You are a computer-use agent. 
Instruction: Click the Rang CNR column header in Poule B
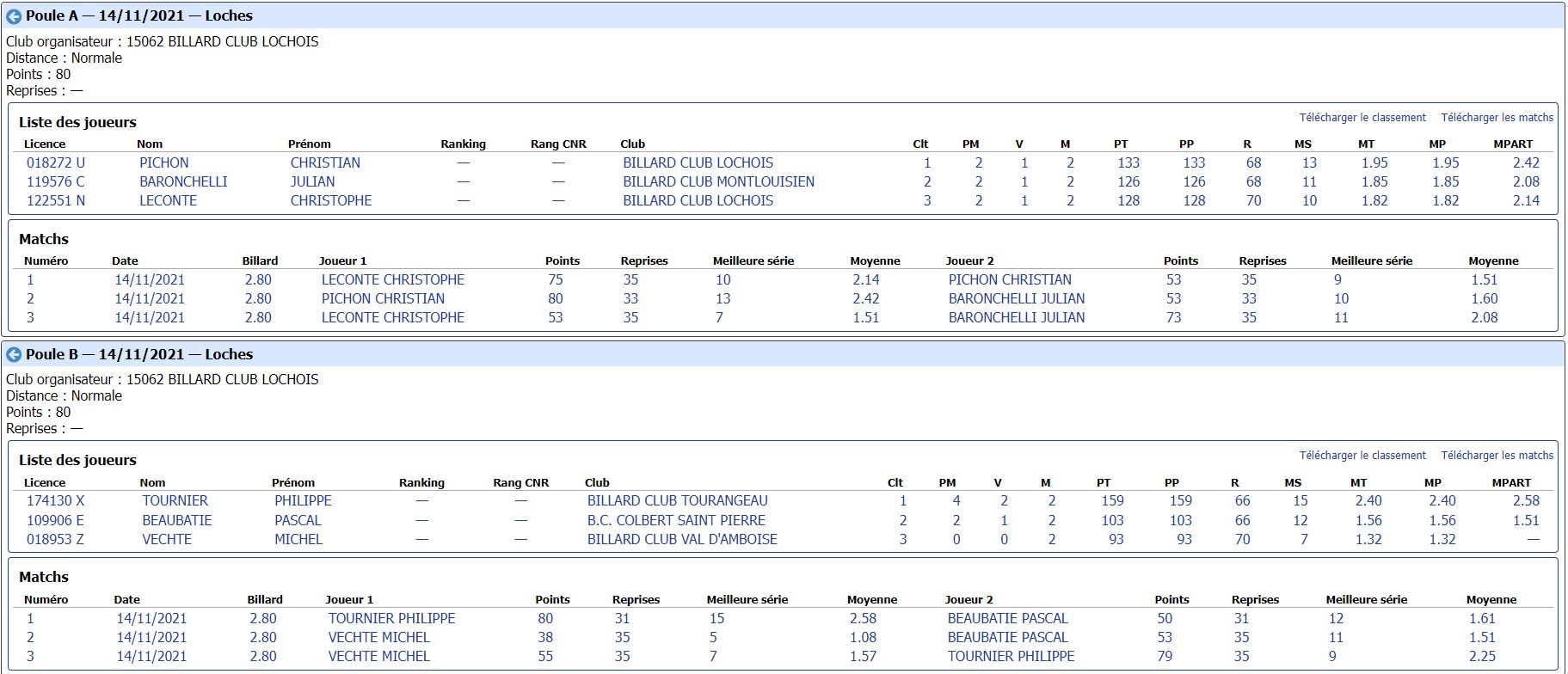pos(520,483)
